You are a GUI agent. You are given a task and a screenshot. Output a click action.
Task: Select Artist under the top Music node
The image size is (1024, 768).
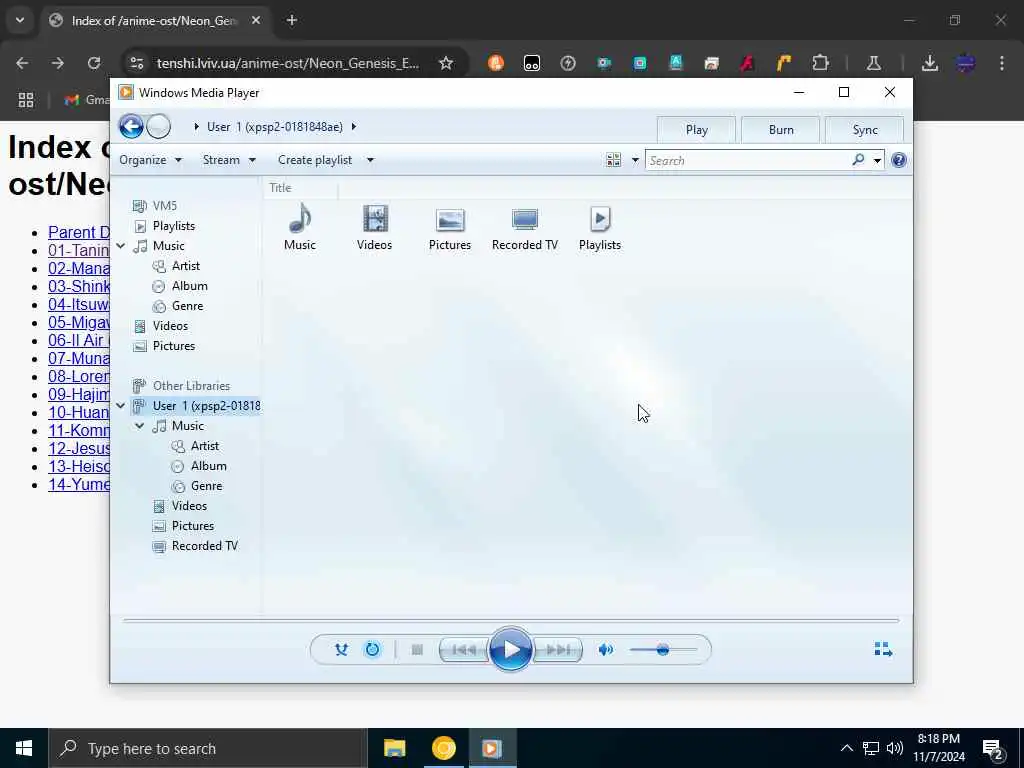pyautogui.click(x=185, y=266)
